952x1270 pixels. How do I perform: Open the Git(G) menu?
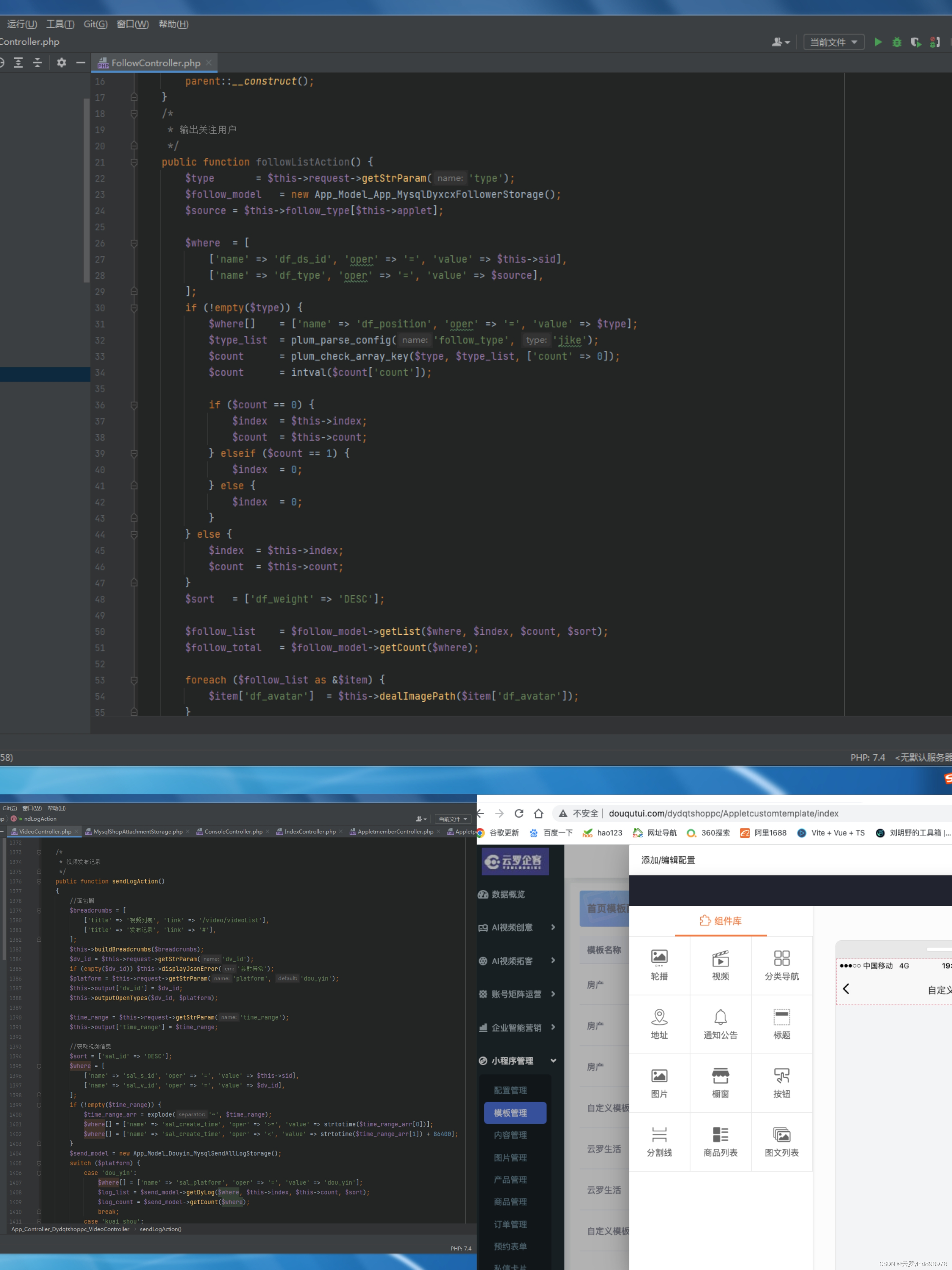[95, 24]
